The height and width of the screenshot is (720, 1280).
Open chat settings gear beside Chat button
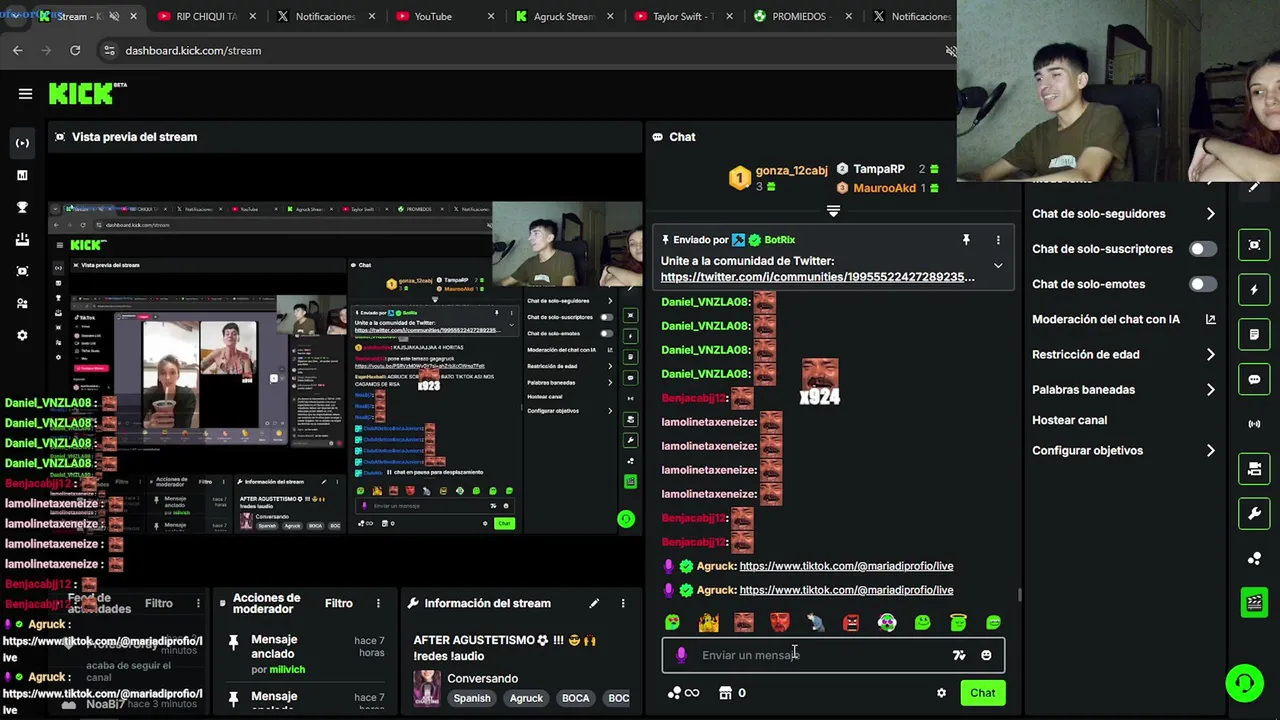[x=941, y=693]
